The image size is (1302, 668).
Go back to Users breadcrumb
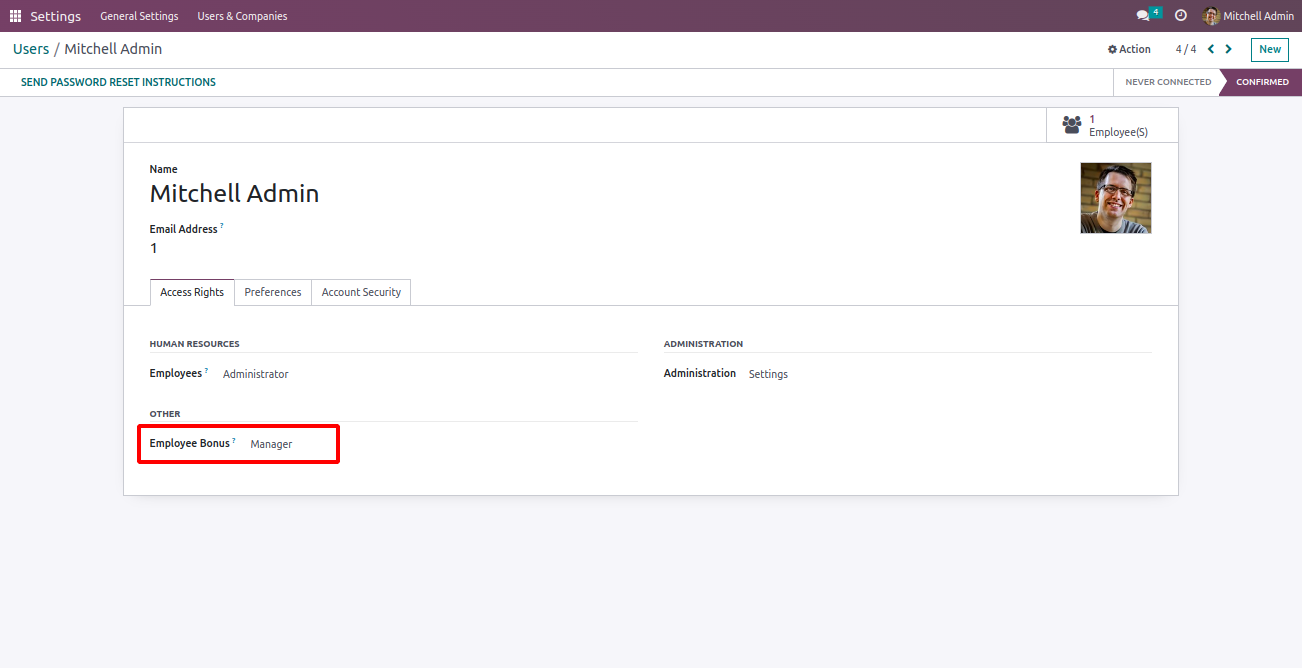(31, 49)
